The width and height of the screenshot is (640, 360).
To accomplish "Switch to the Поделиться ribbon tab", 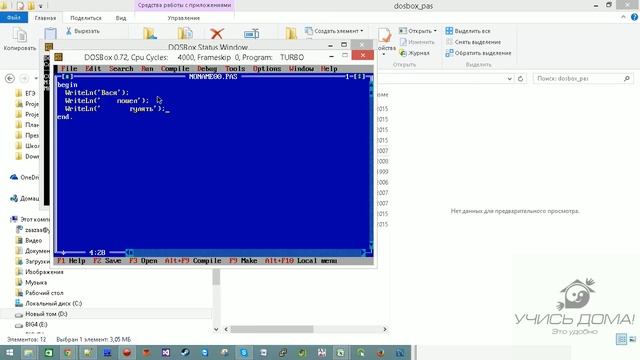I will [86, 18].
